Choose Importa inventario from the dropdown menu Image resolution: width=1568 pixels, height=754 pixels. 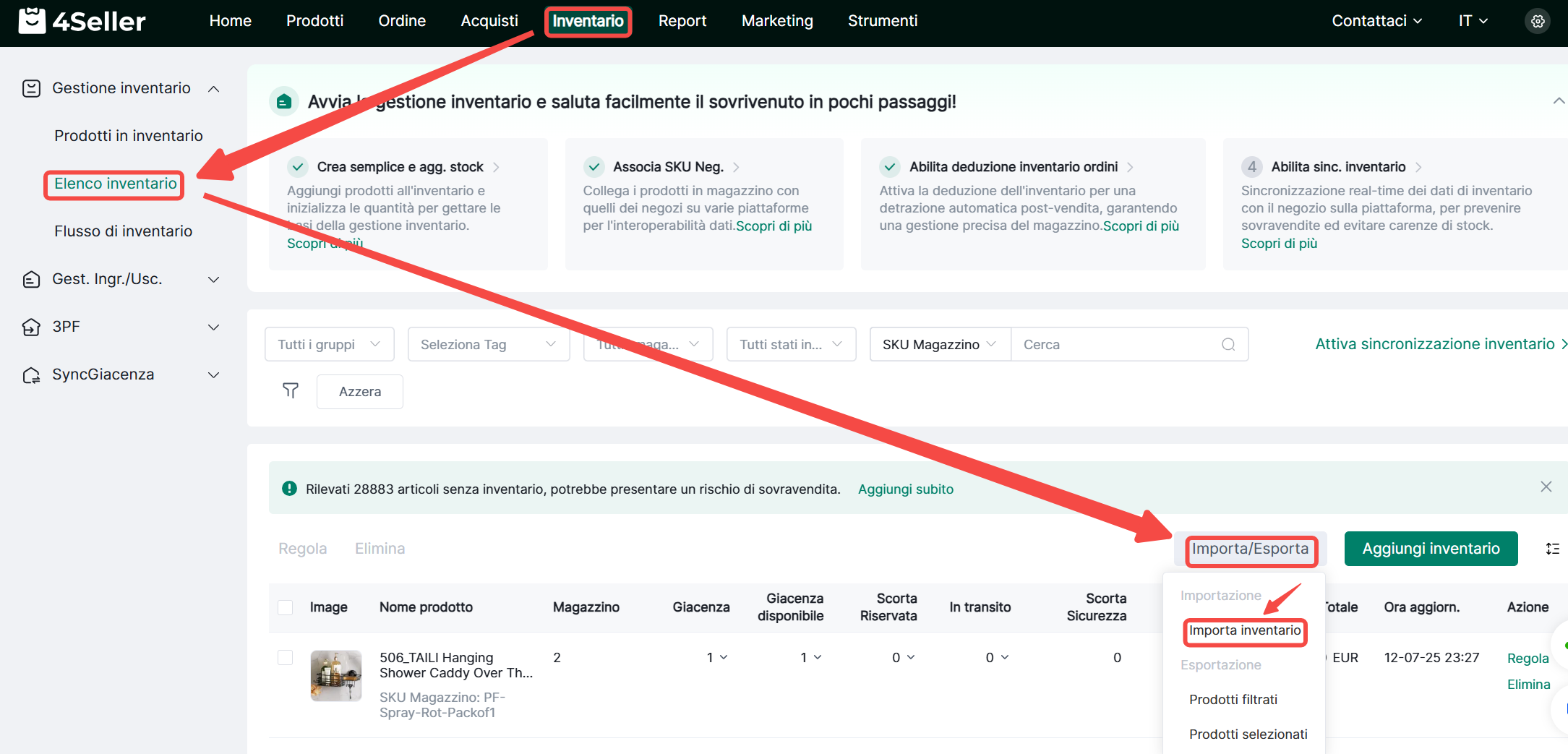(x=1244, y=630)
